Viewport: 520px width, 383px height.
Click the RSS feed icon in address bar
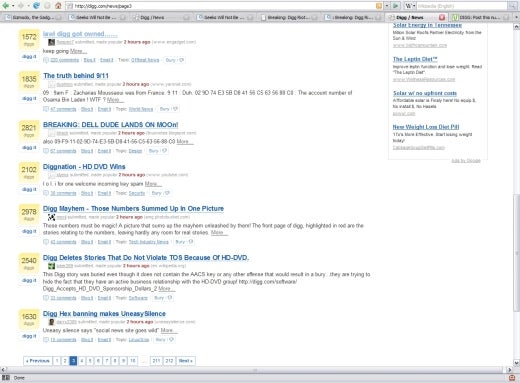[379, 6]
